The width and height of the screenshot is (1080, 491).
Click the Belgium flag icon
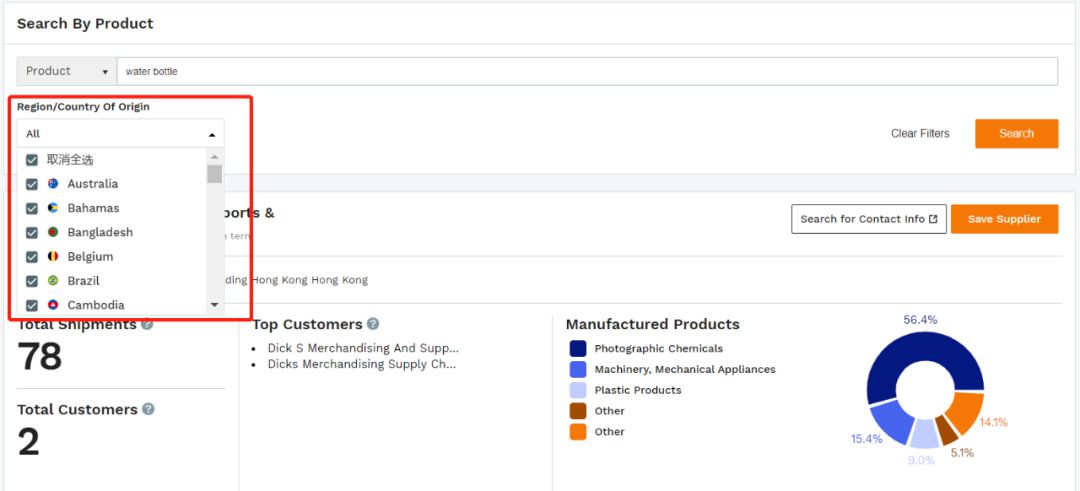[x=53, y=257]
